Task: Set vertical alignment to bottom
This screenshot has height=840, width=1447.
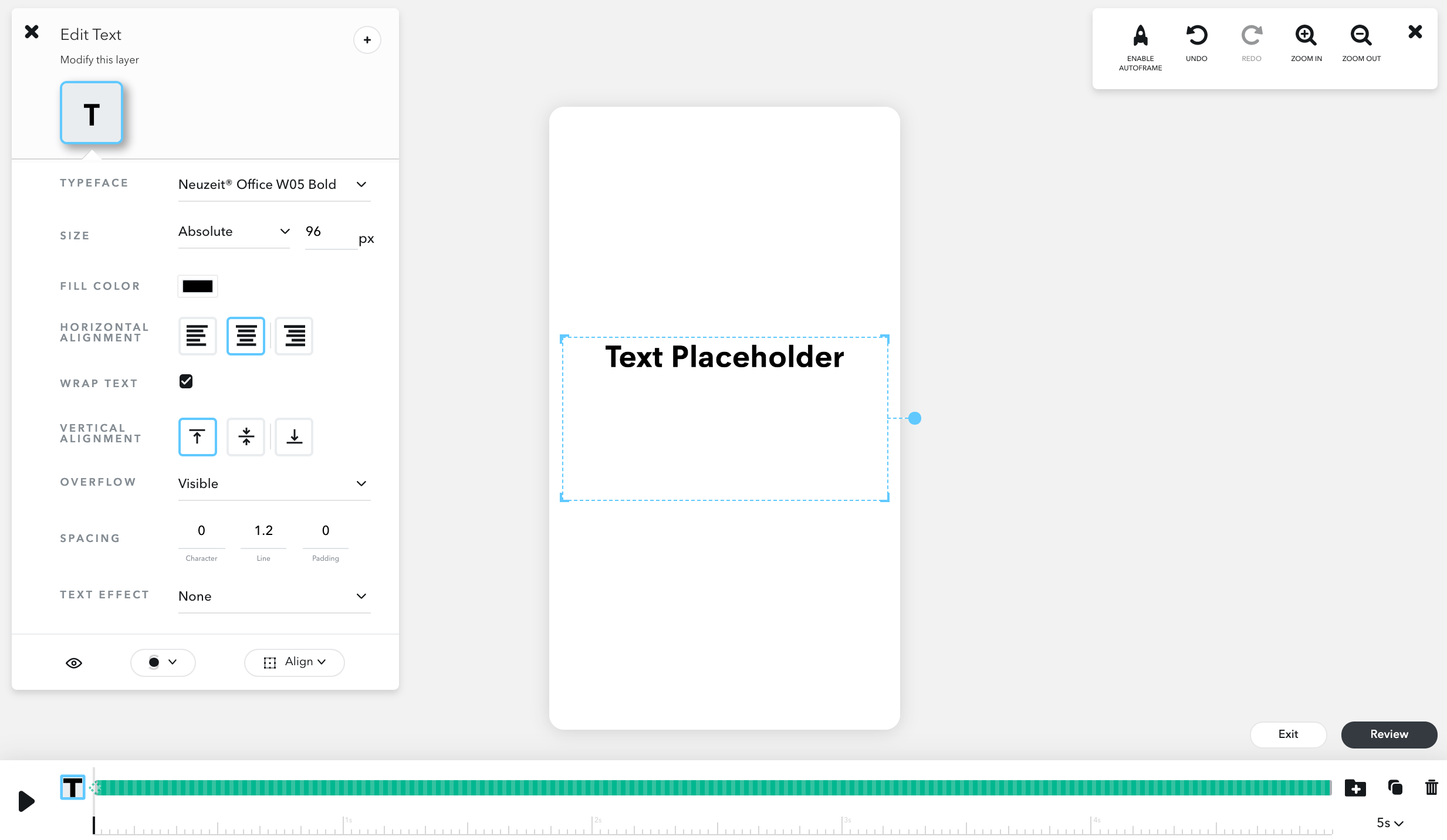Action: point(294,437)
